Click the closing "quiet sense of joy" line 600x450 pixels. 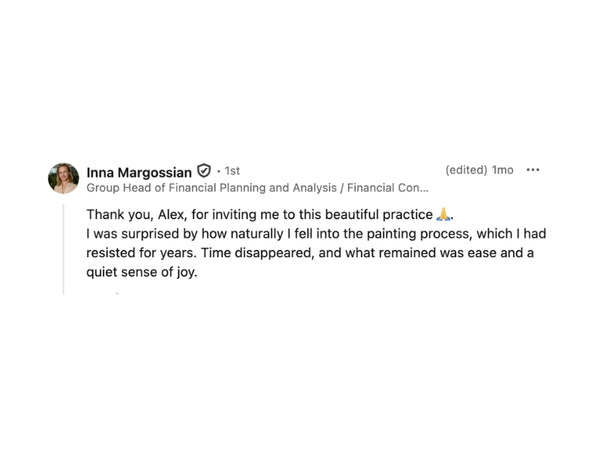pyautogui.click(x=143, y=271)
